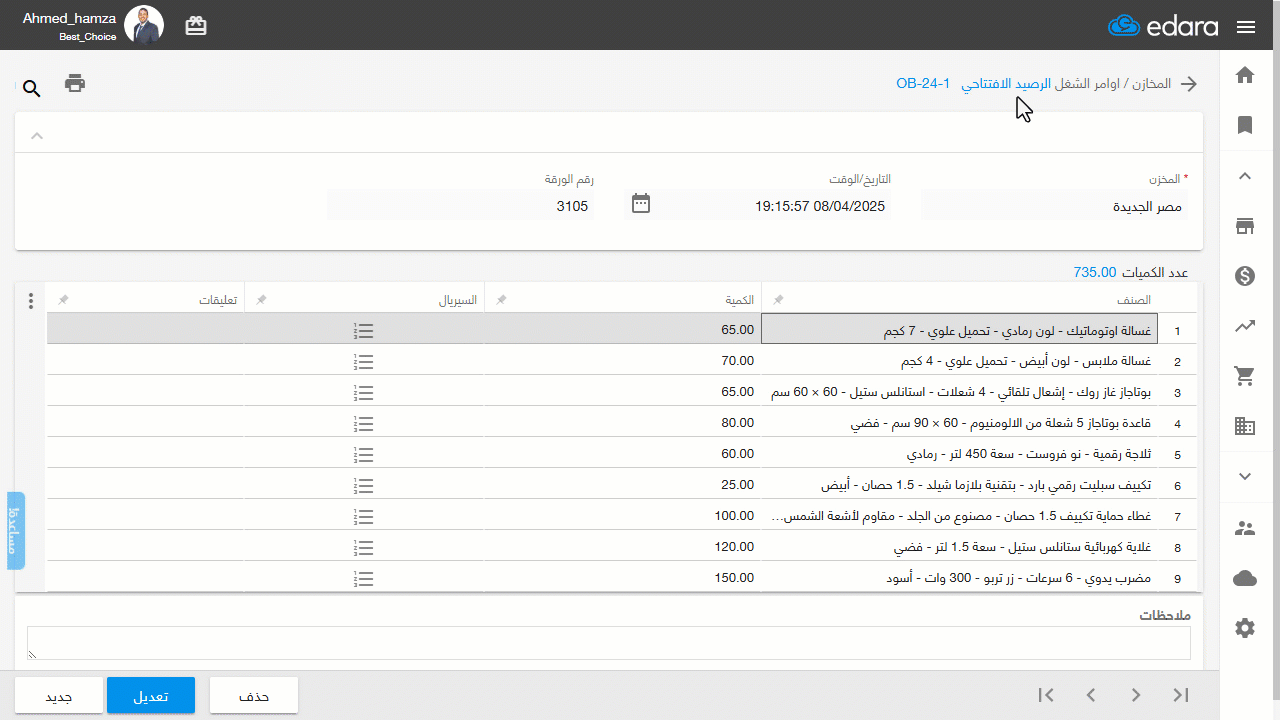Open serial list icon for row 1

click(x=364, y=331)
